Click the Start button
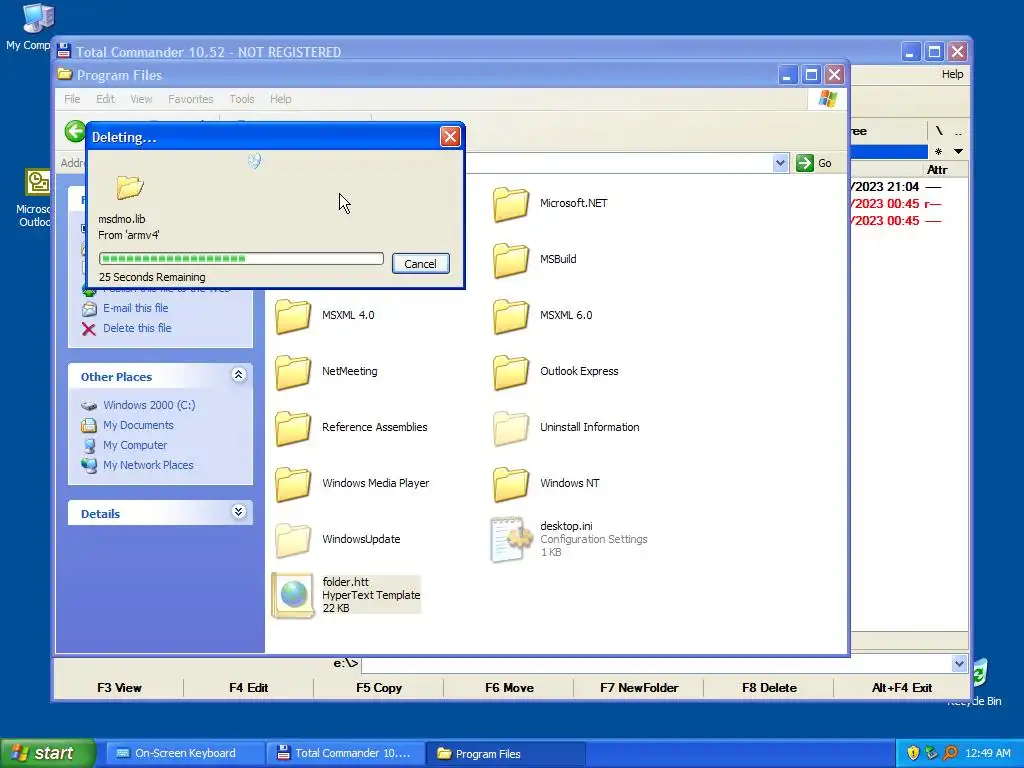The image size is (1024, 768). point(47,753)
